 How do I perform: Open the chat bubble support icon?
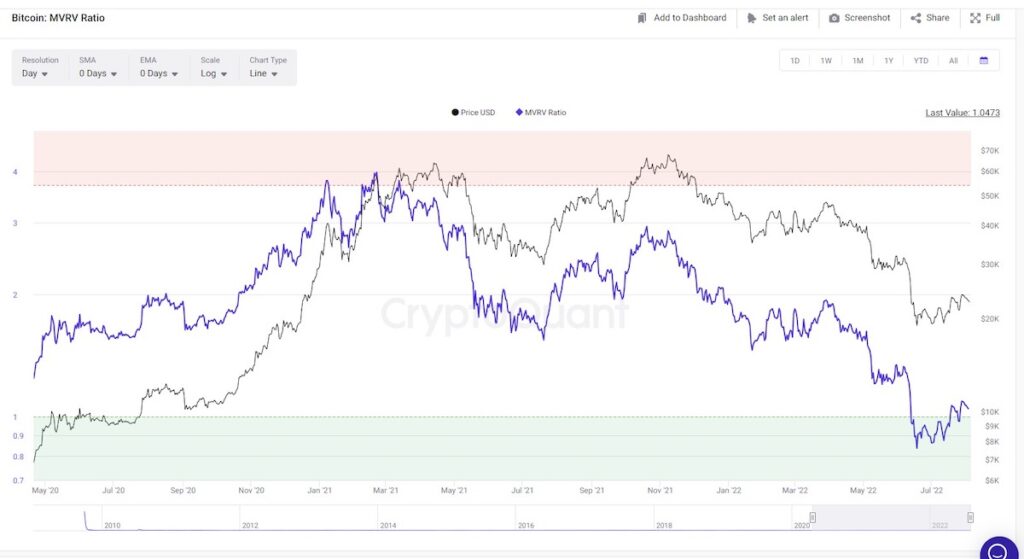(999, 551)
